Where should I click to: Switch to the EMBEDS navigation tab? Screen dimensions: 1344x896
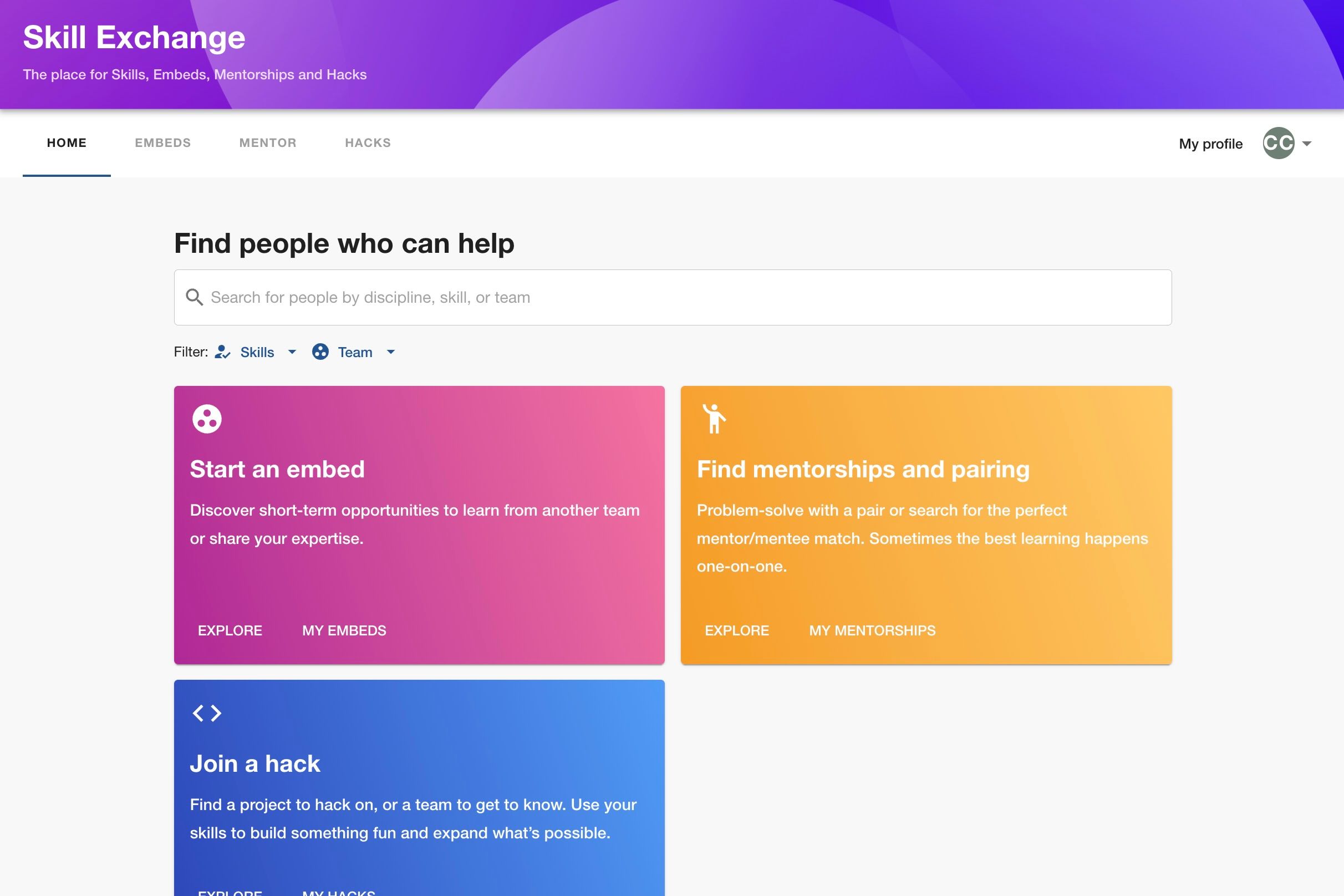coord(162,142)
